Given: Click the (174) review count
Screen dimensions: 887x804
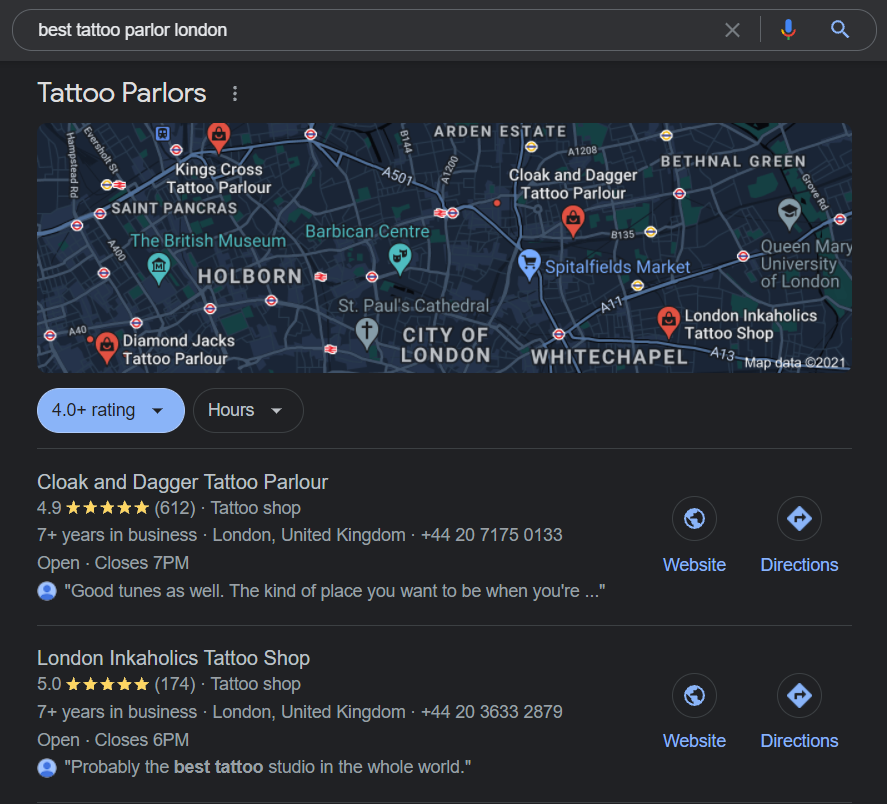Looking at the screenshot, I should (175, 684).
